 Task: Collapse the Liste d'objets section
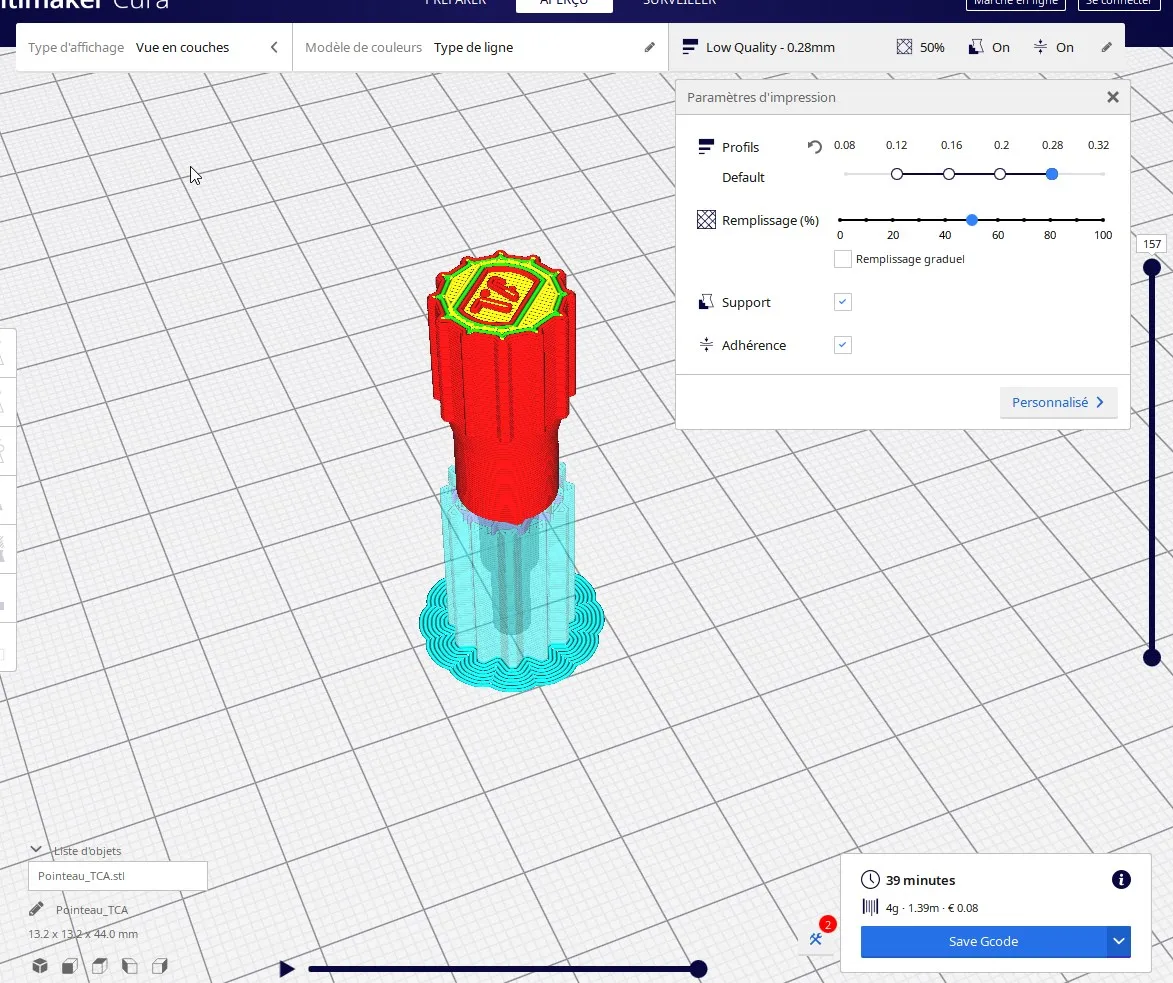coord(36,850)
